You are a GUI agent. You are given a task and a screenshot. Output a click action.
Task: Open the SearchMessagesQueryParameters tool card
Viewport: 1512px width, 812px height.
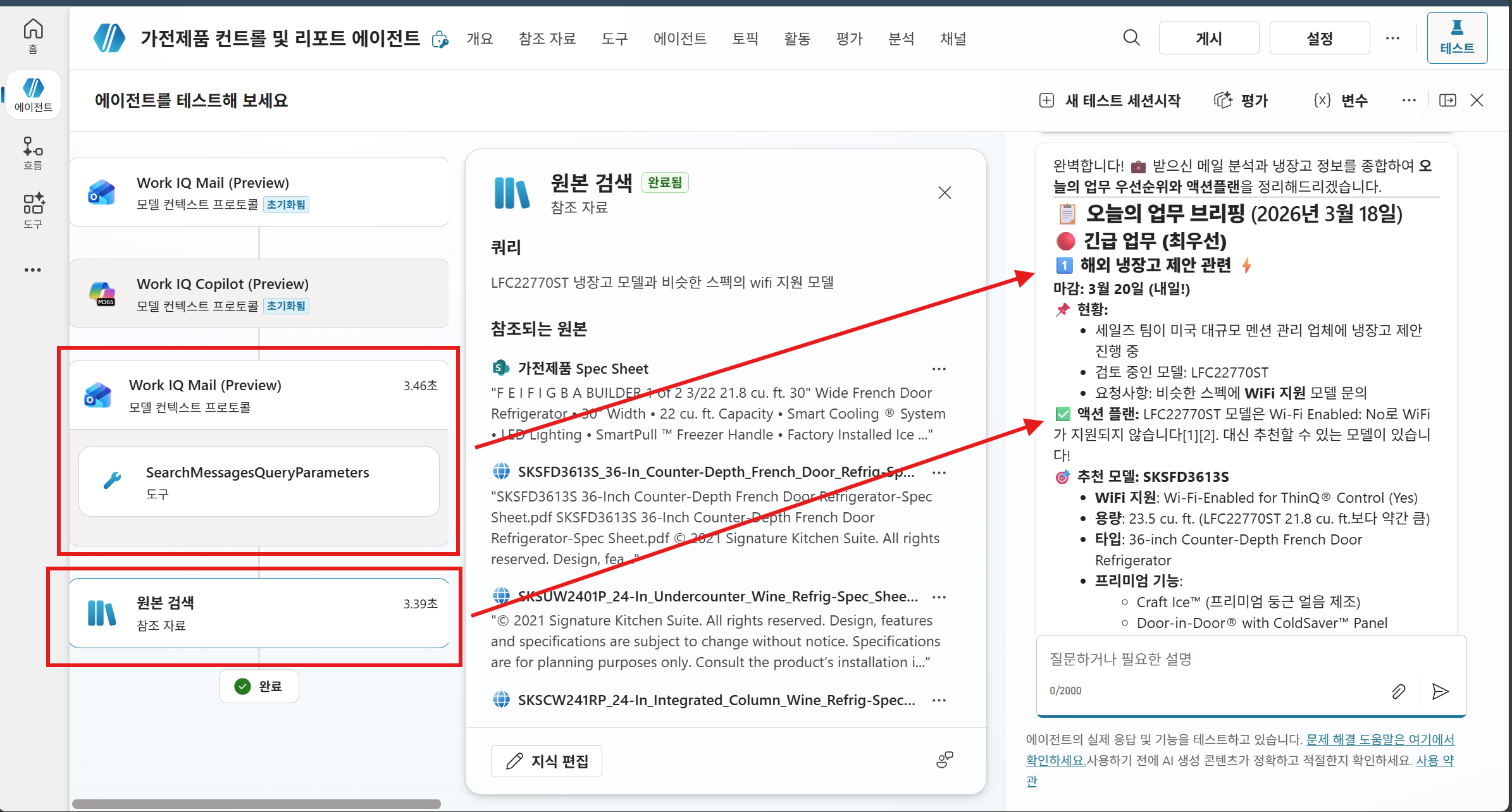[x=259, y=482]
